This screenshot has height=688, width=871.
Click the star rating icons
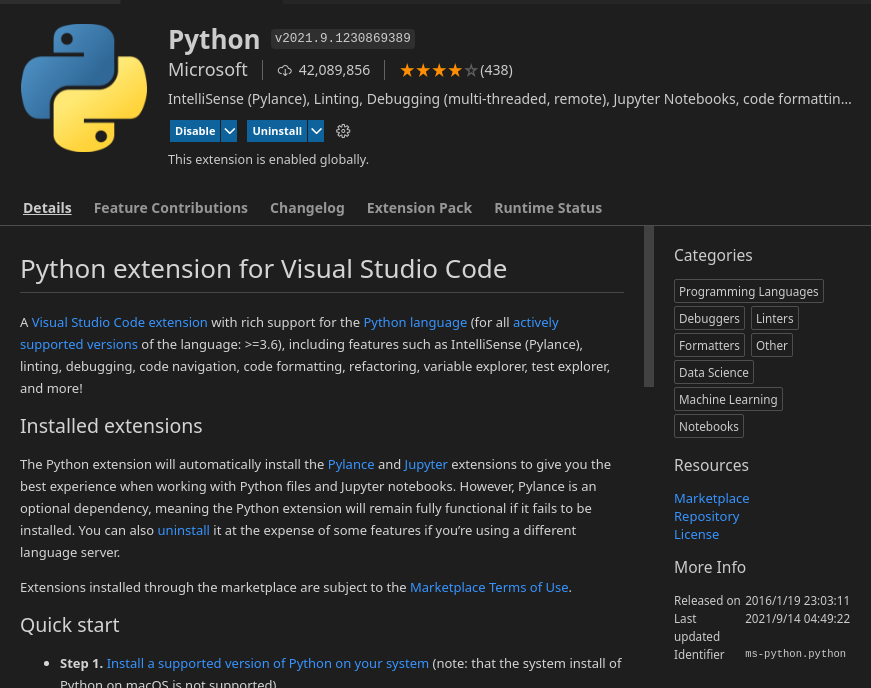pos(438,70)
